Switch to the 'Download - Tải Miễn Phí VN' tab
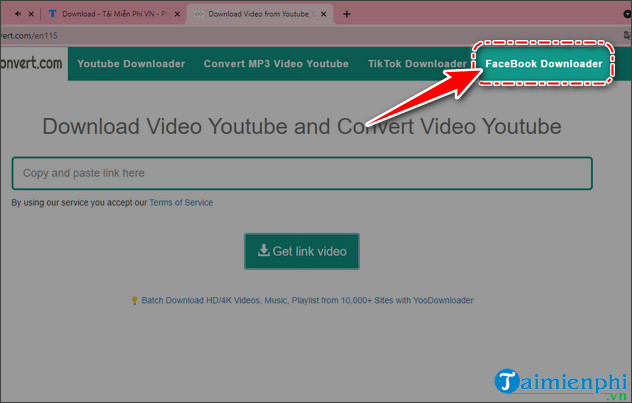 [114, 14]
